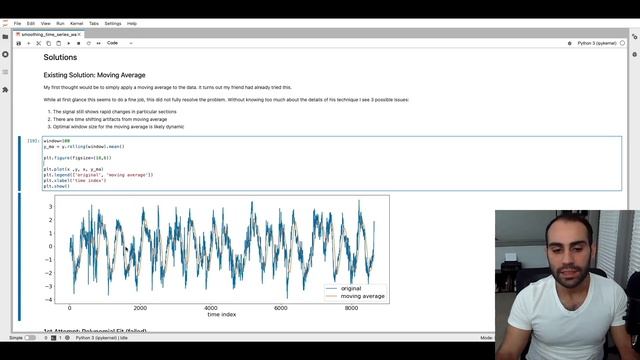Viewport: 640px width, 360px height.
Task: Click the kernel sessions icon in status bar
Action: [x=67, y=338]
